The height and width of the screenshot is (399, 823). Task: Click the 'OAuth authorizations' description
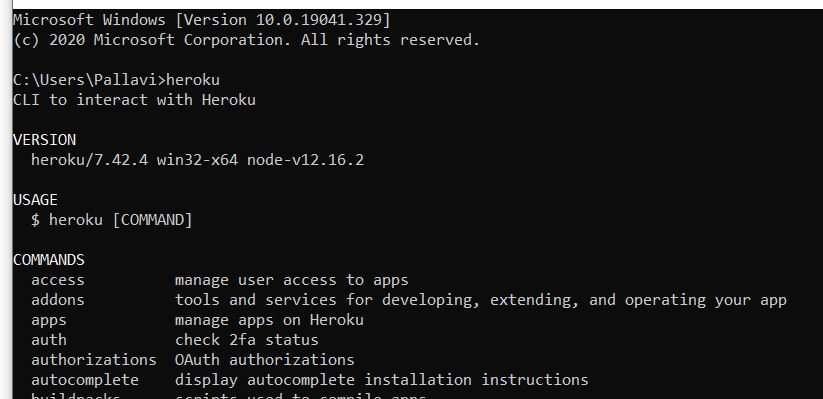(x=265, y=360)
